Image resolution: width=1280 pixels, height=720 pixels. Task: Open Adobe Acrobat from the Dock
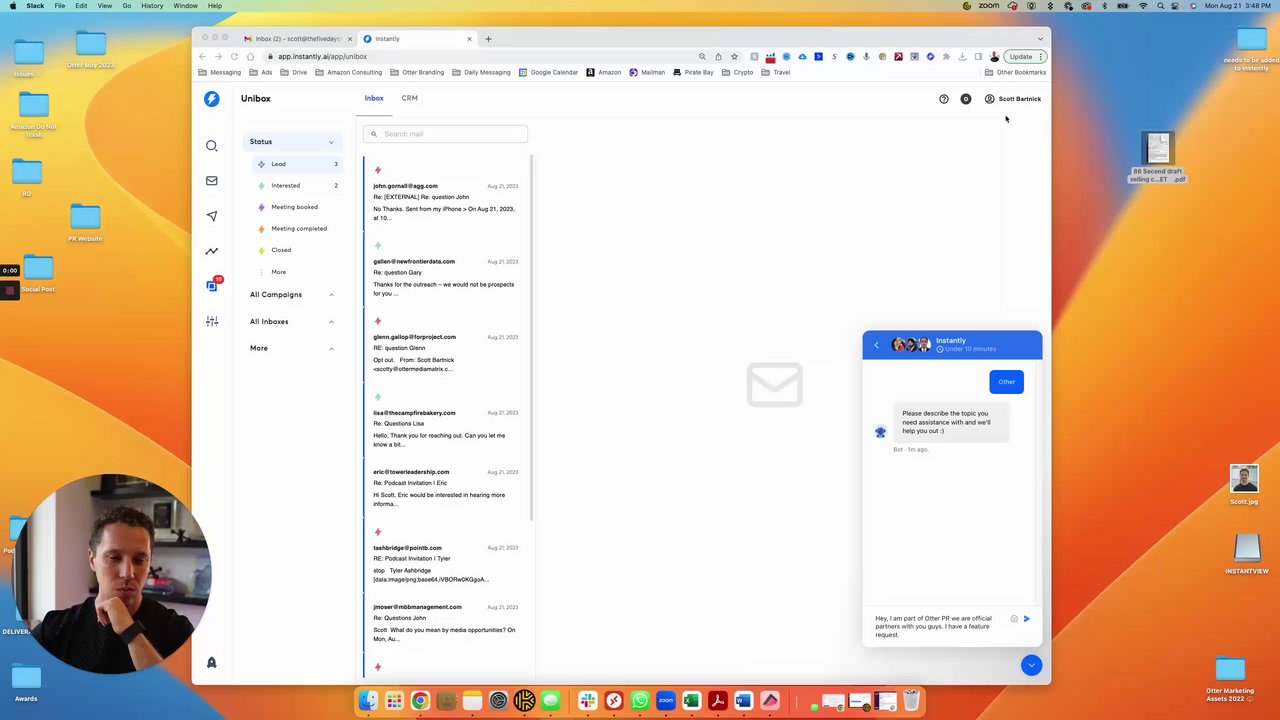point(717,701)
